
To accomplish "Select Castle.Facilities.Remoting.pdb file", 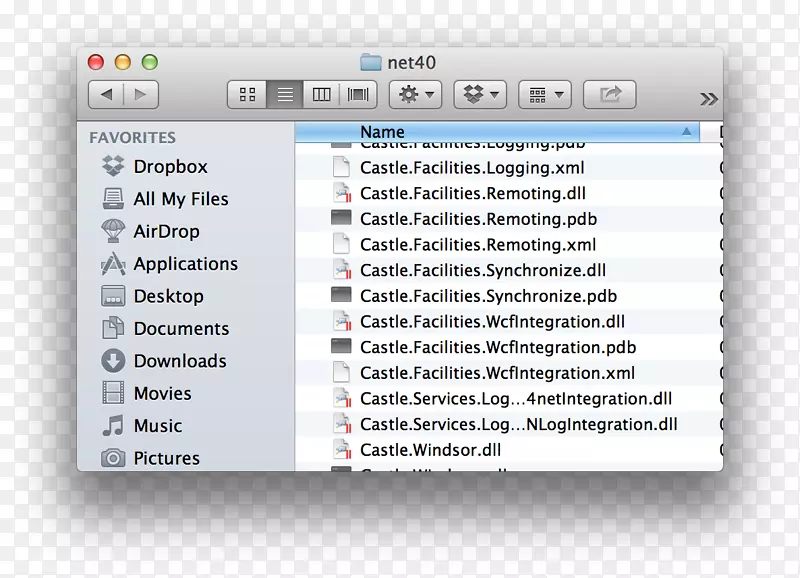I will tap(478, 219).
